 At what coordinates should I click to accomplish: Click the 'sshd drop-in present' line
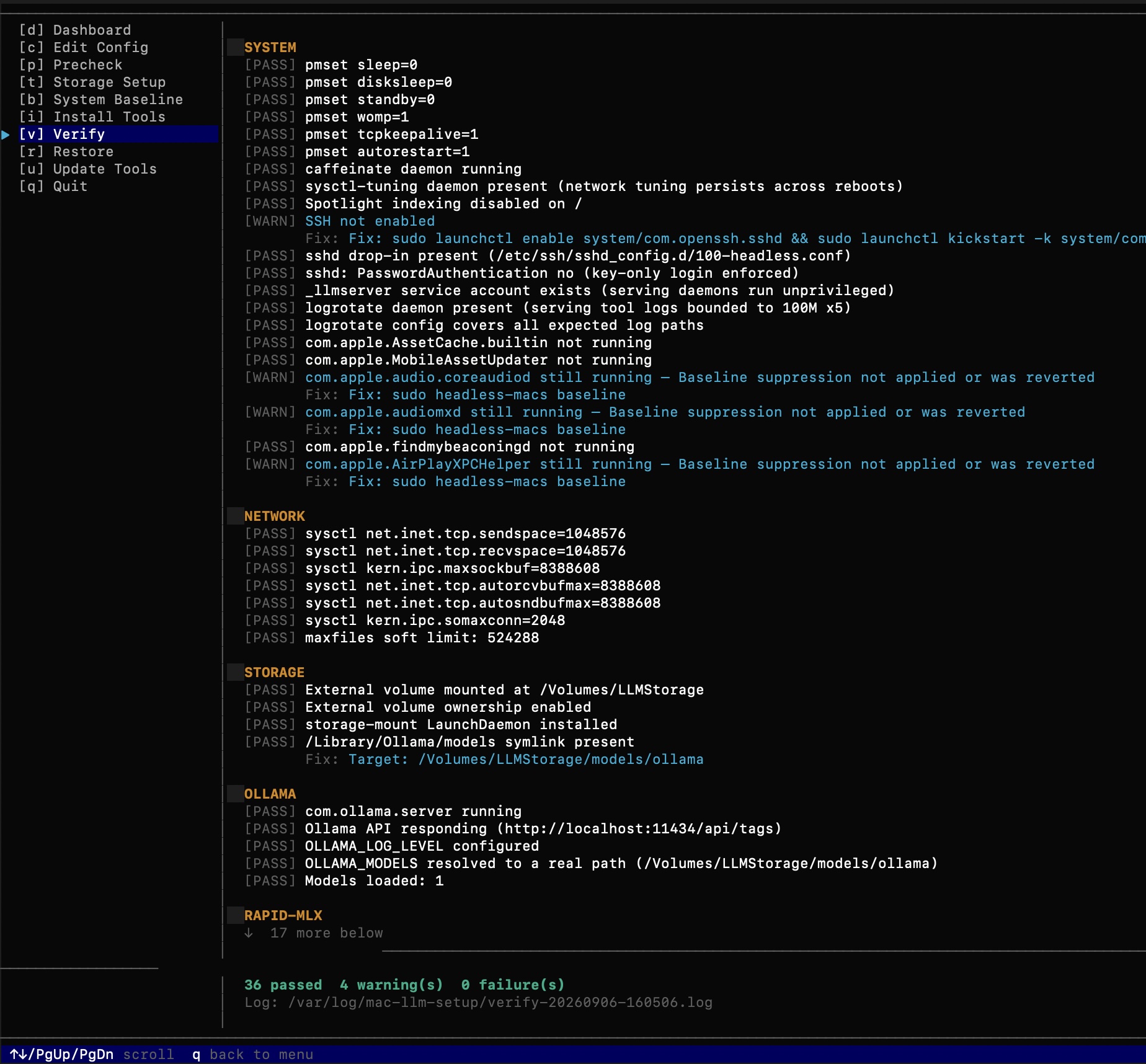click(x=548, y=255)
